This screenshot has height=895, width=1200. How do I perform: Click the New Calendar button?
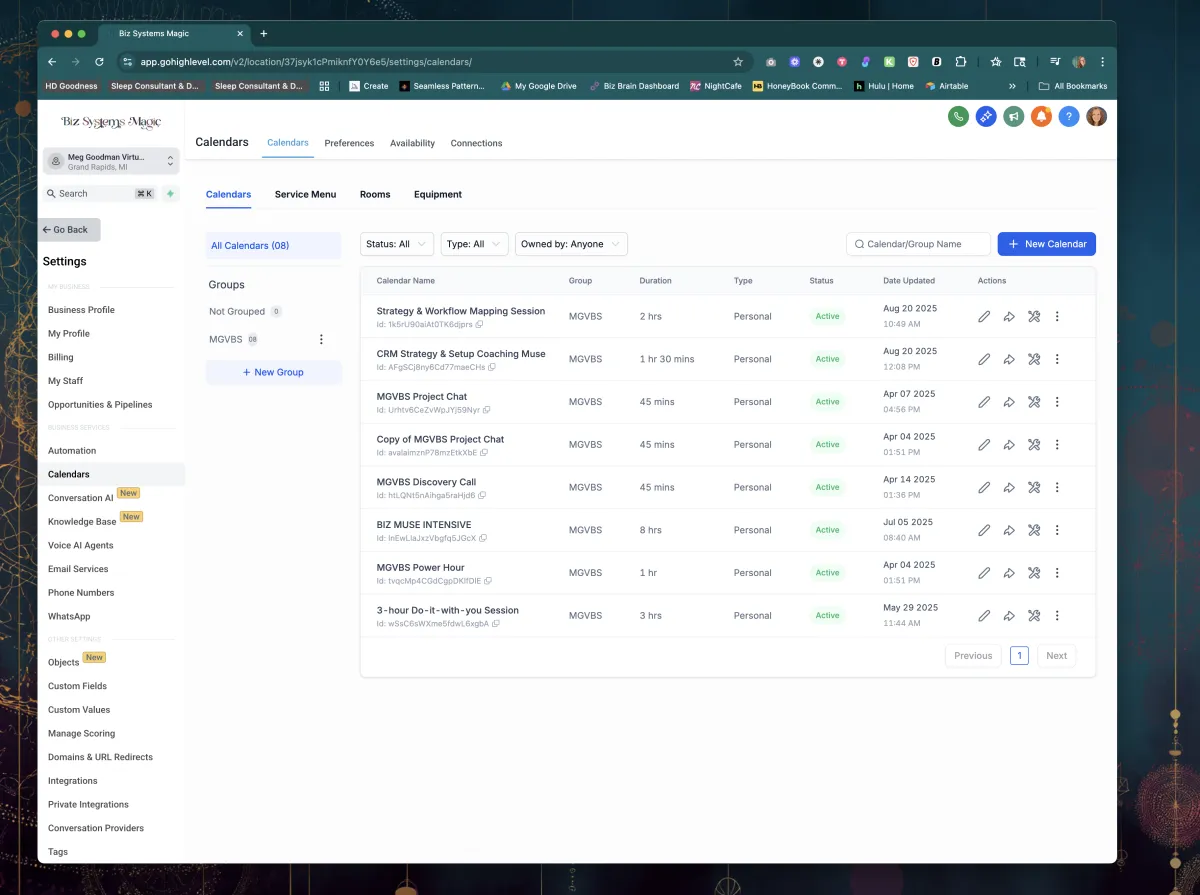[x=1046, y=244]
